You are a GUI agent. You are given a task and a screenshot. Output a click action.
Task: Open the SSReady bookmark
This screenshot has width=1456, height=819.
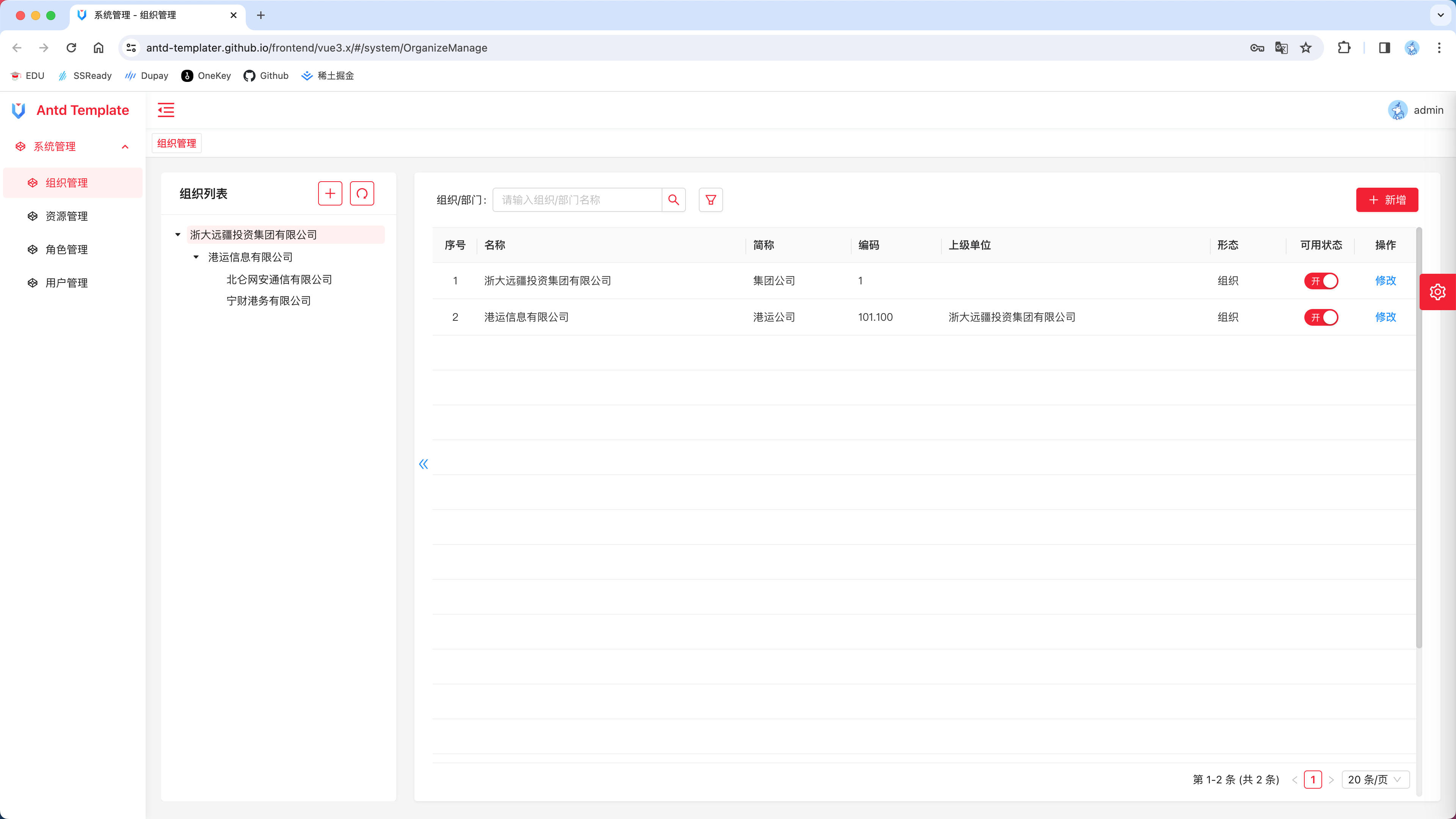85,76
